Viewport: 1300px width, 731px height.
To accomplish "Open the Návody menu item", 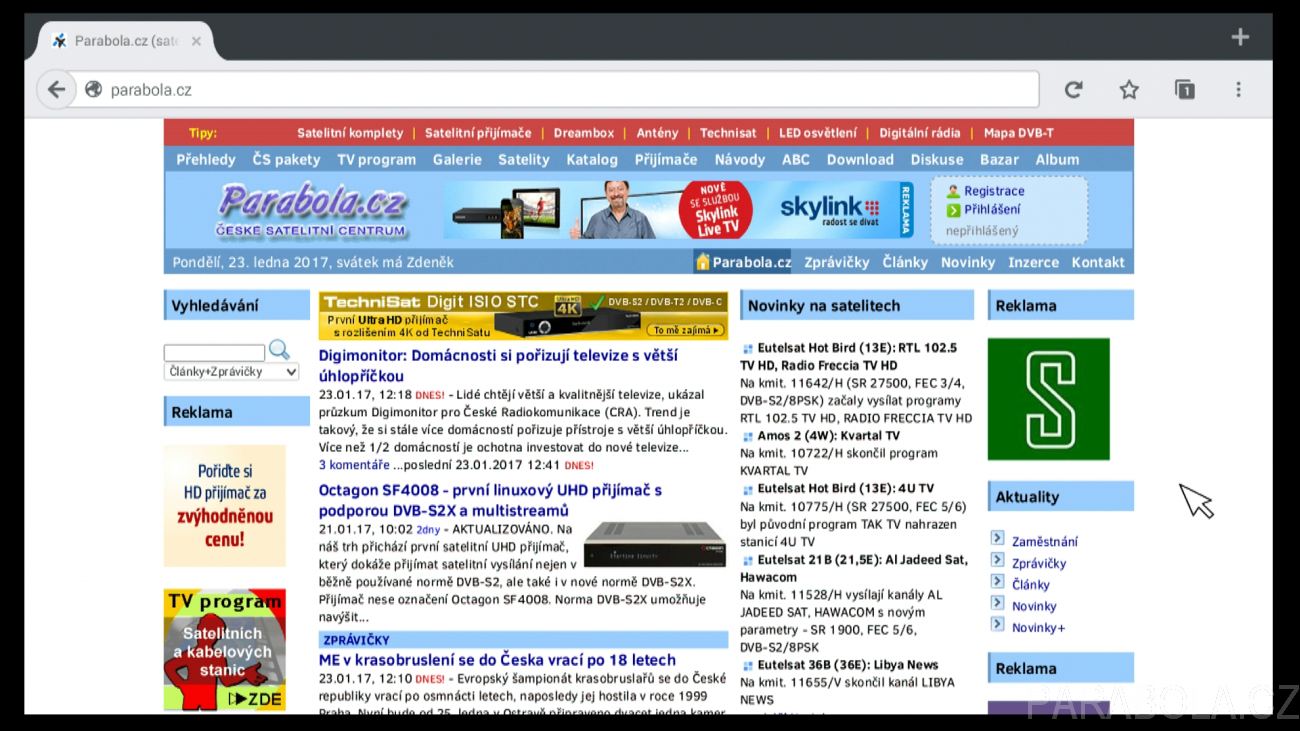I will (740, 159).
